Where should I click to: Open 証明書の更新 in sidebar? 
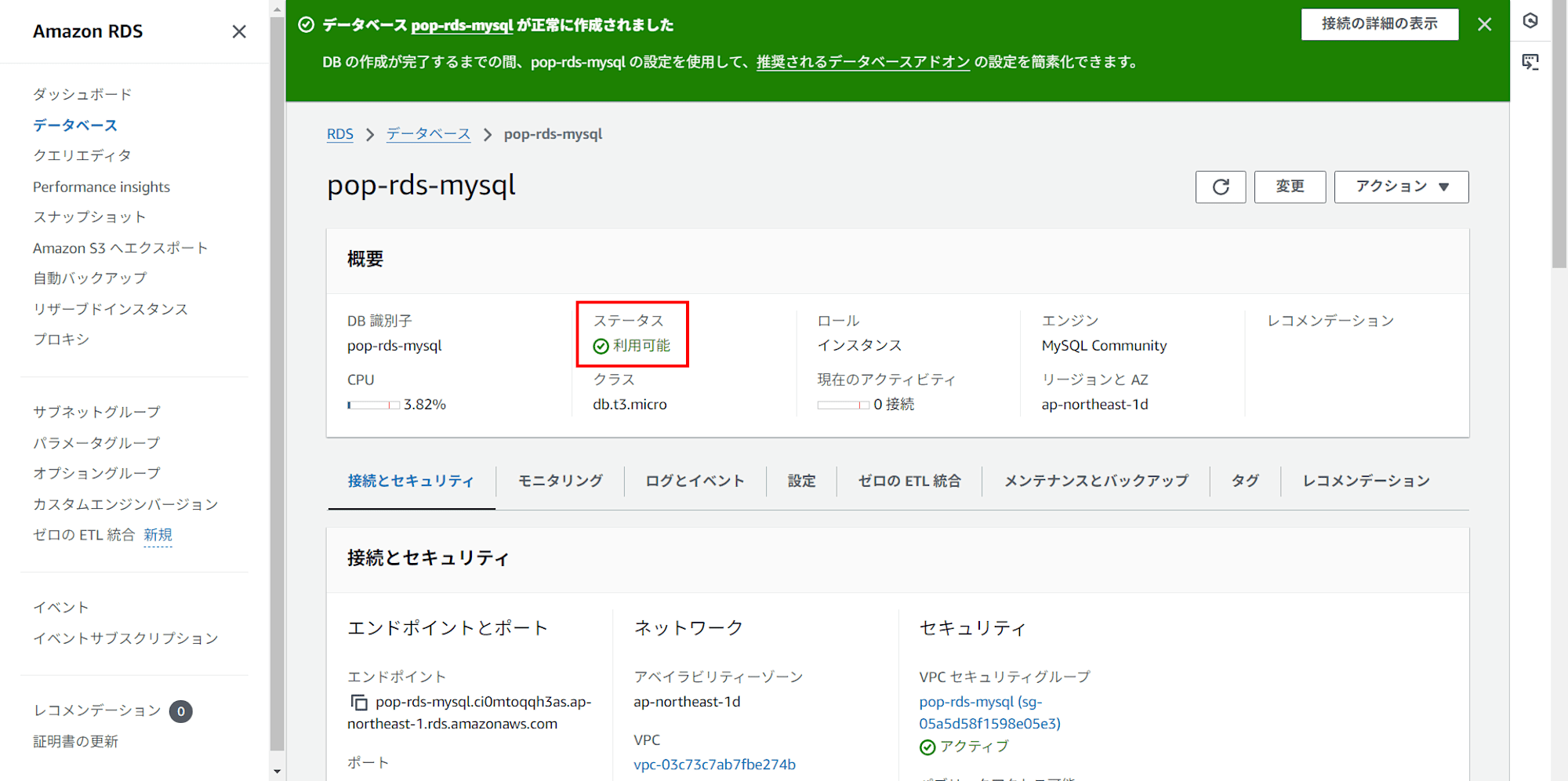[75, 742]
